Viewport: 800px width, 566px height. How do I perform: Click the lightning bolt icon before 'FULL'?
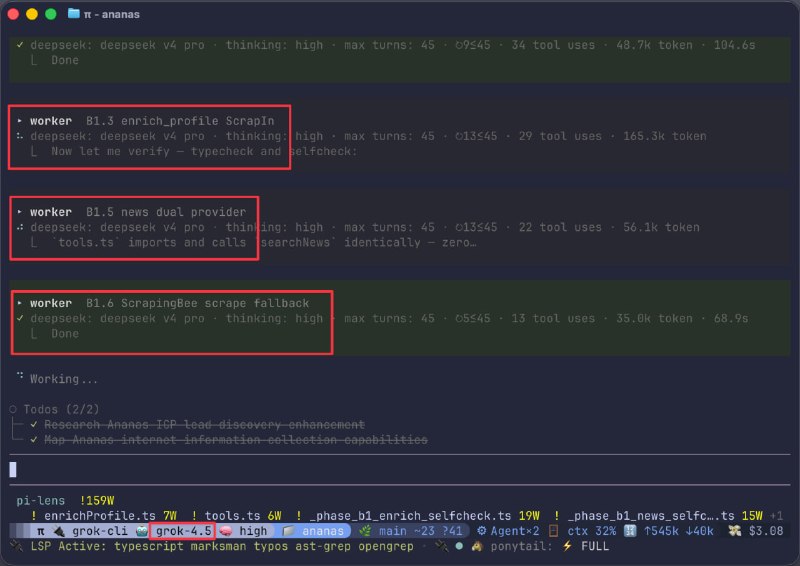tap(567, 547)
